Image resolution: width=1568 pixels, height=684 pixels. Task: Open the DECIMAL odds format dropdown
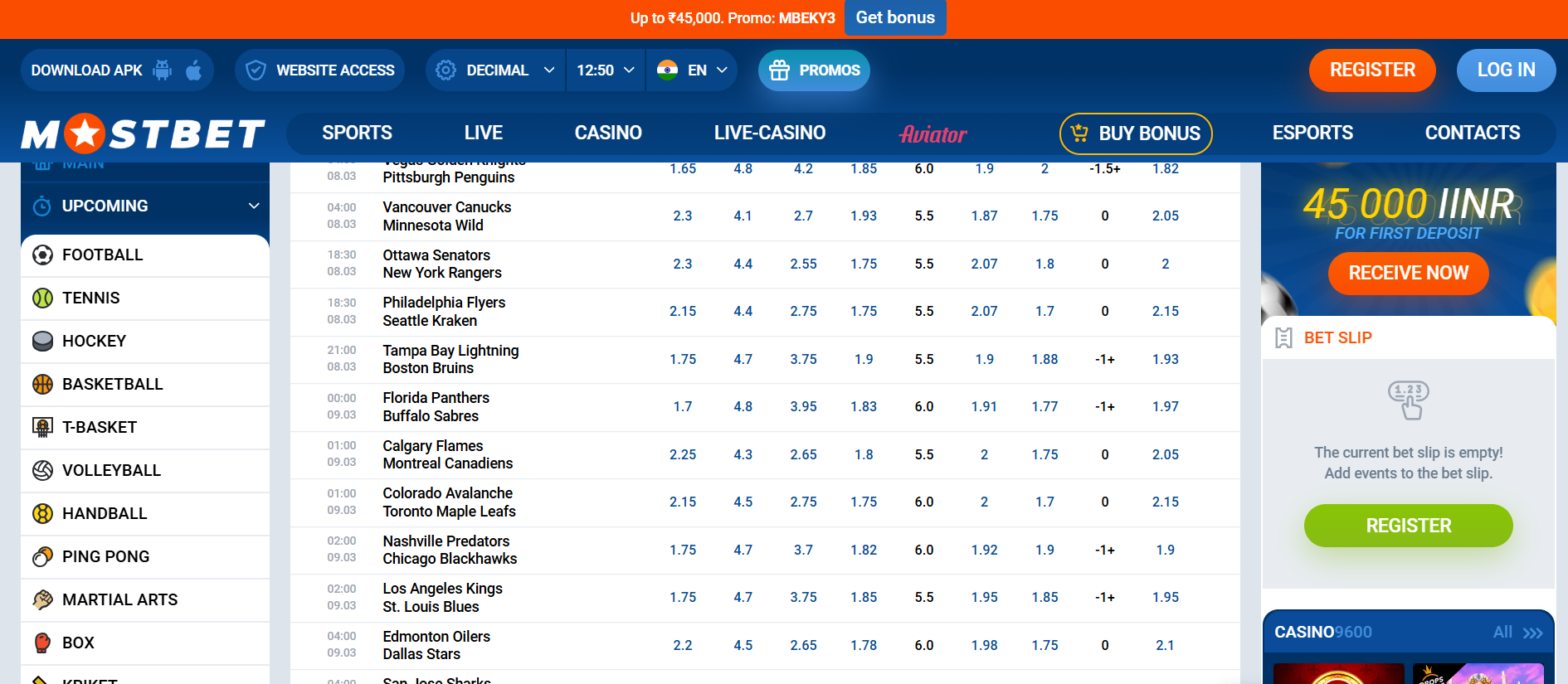pos(495,70)
